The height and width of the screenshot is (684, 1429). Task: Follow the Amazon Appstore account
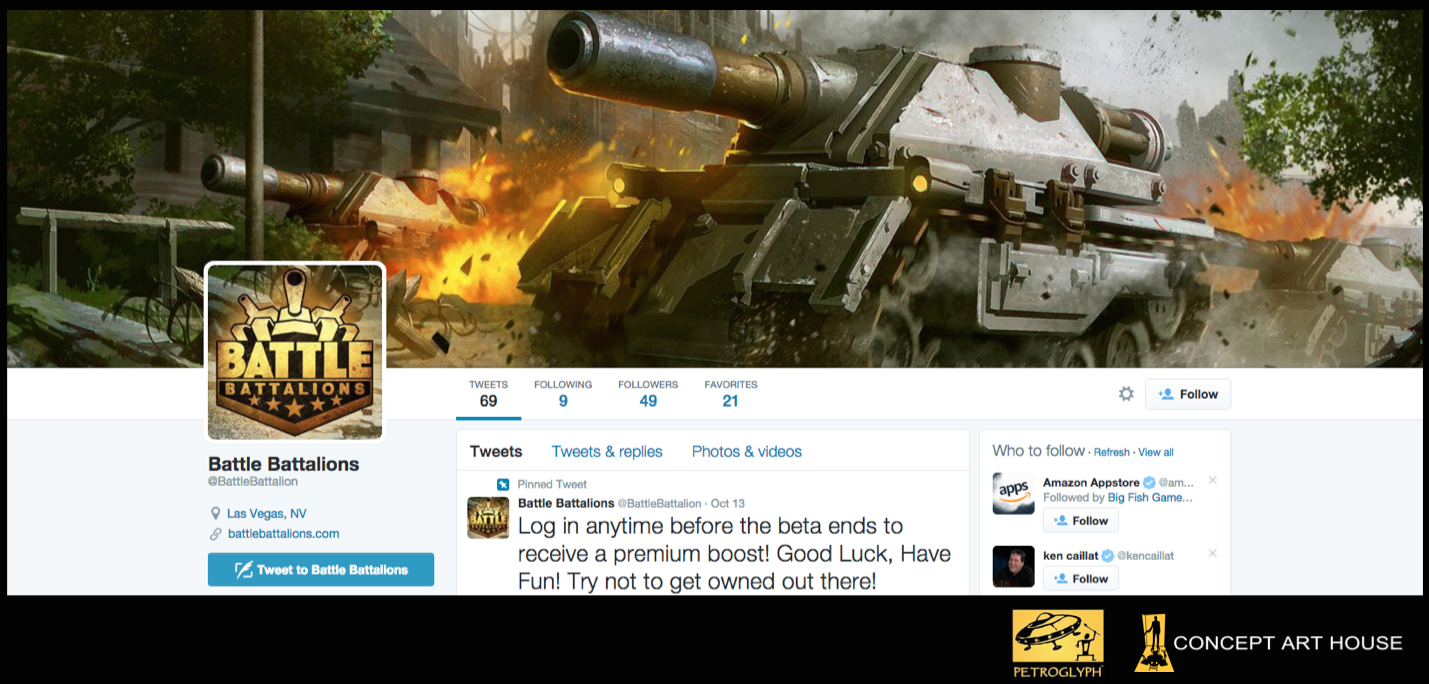pyautogui.click(x=1081, y=520)
